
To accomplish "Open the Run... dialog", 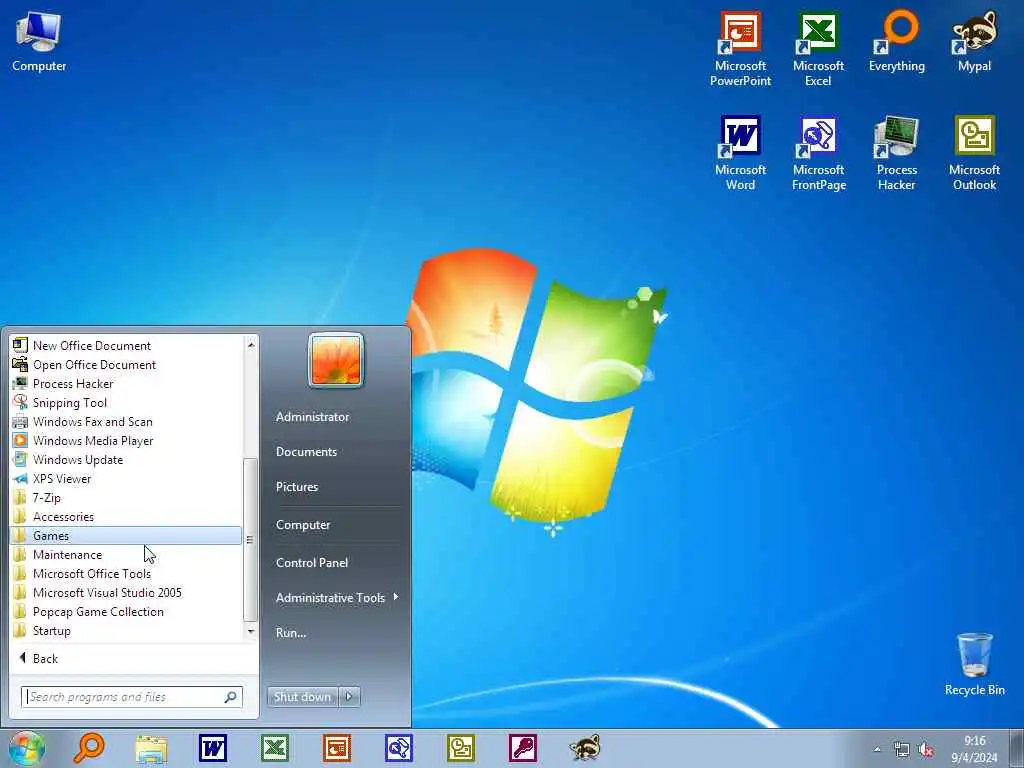I will 291,633.
